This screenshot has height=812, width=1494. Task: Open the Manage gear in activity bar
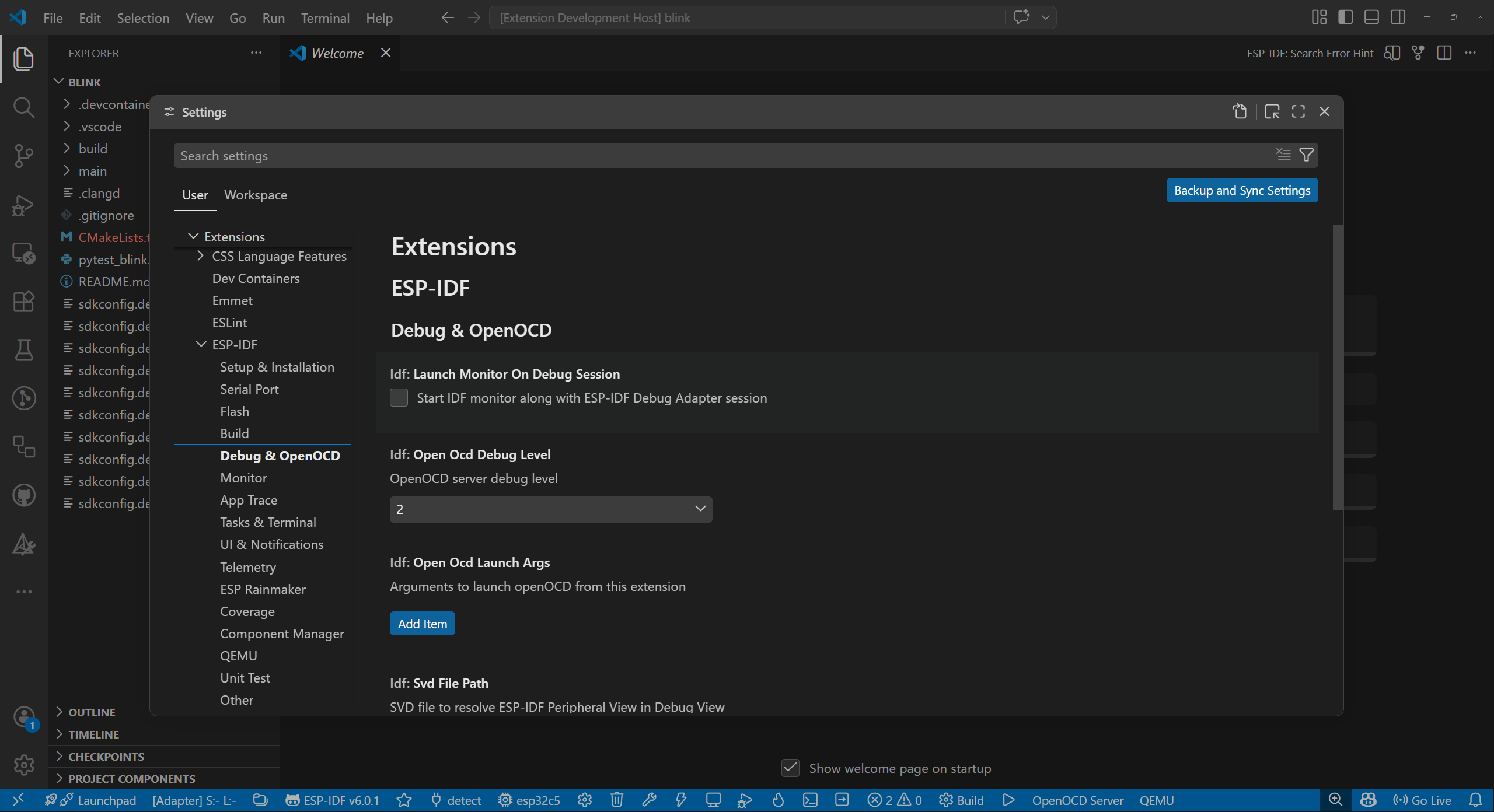click(x=23, y=765)
